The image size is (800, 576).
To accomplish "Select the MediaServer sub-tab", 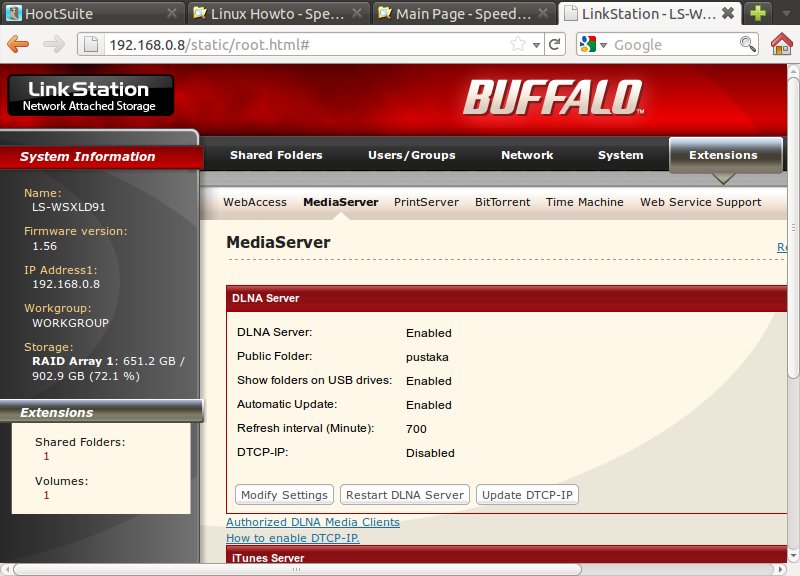I will coord(341,202).
